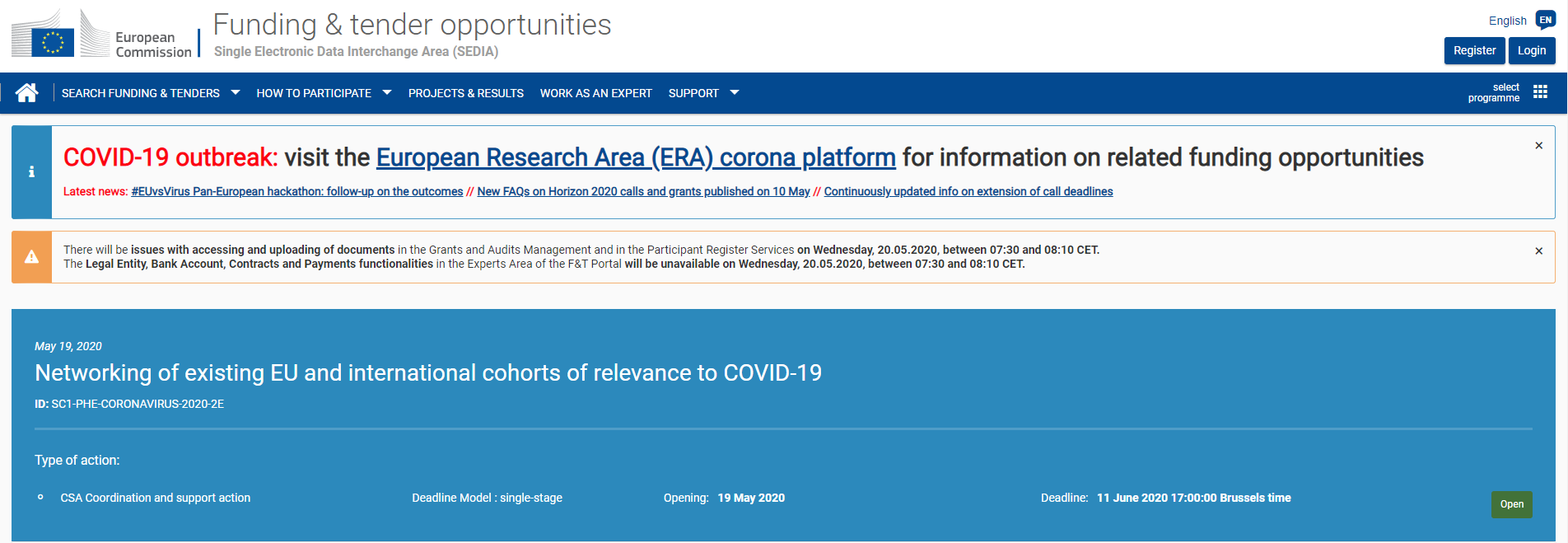Click the European Commission logo
1568x543 pixels.
pos(101,35)
